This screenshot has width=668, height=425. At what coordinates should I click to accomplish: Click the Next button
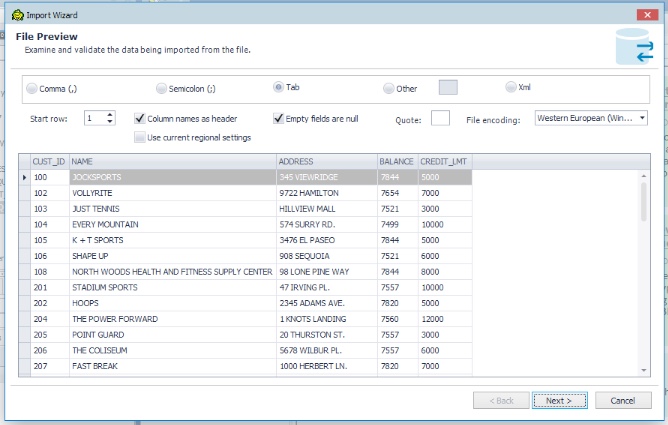tap(559, 400)
